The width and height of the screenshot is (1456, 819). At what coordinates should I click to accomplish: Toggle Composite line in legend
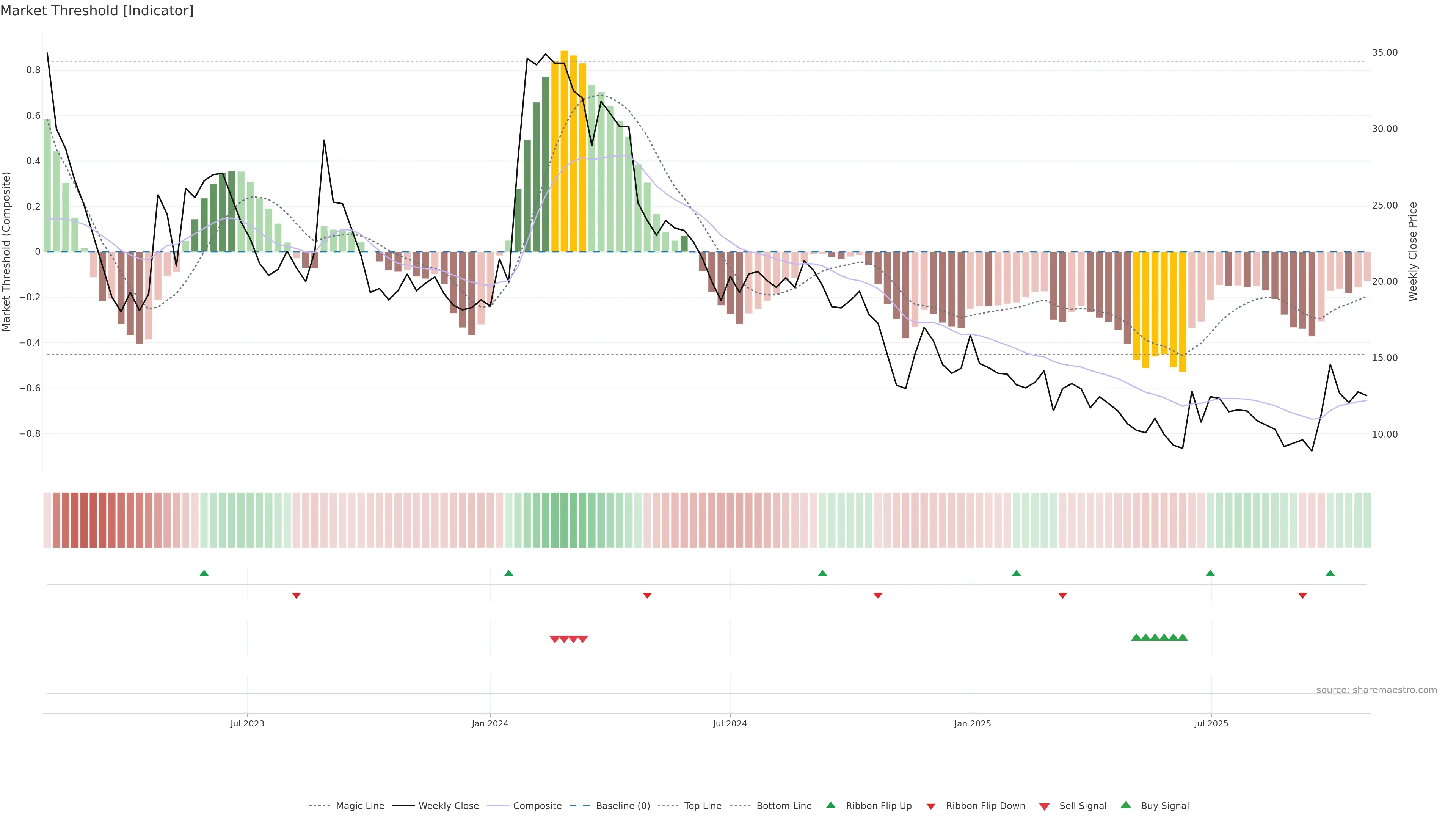[537, 805]
